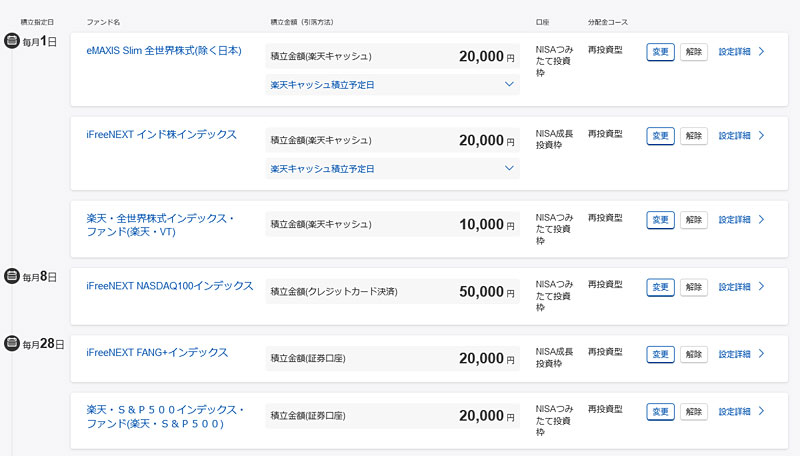The width and height of the screenshot is (800, 456).
Task: Open 設定詳細 for iFreeNEXT FANG+
Action: click(741, 354)
